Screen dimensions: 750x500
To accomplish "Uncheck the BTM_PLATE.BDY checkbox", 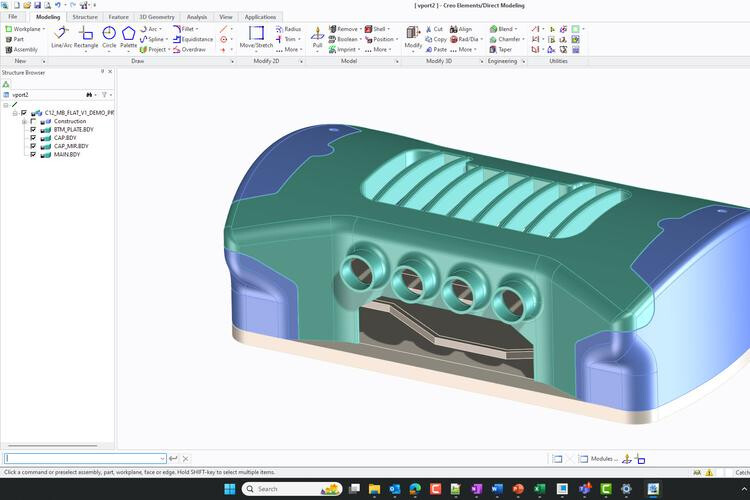I will 33,129.
